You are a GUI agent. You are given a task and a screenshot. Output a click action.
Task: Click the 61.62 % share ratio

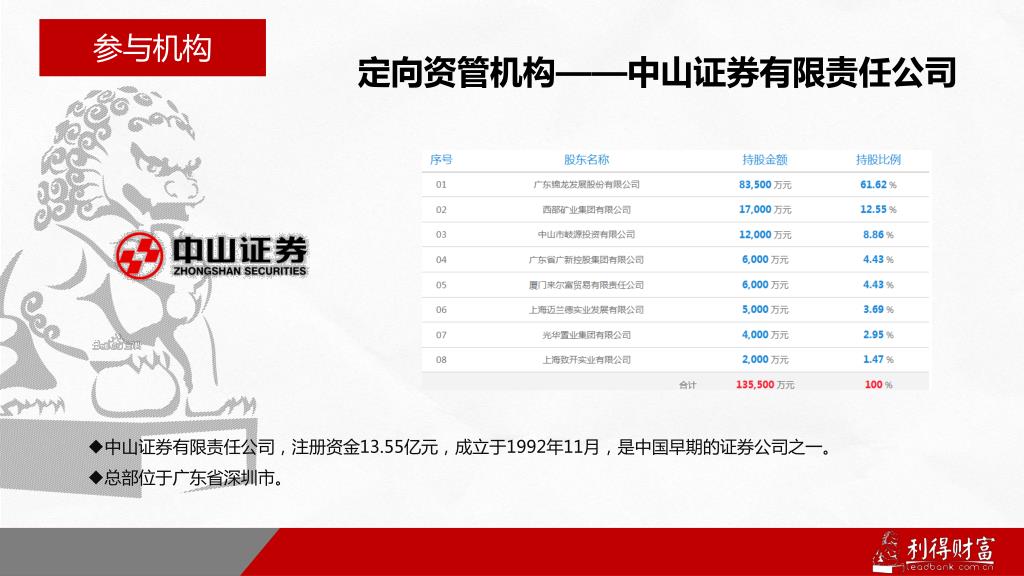click(x=878, y=185)
